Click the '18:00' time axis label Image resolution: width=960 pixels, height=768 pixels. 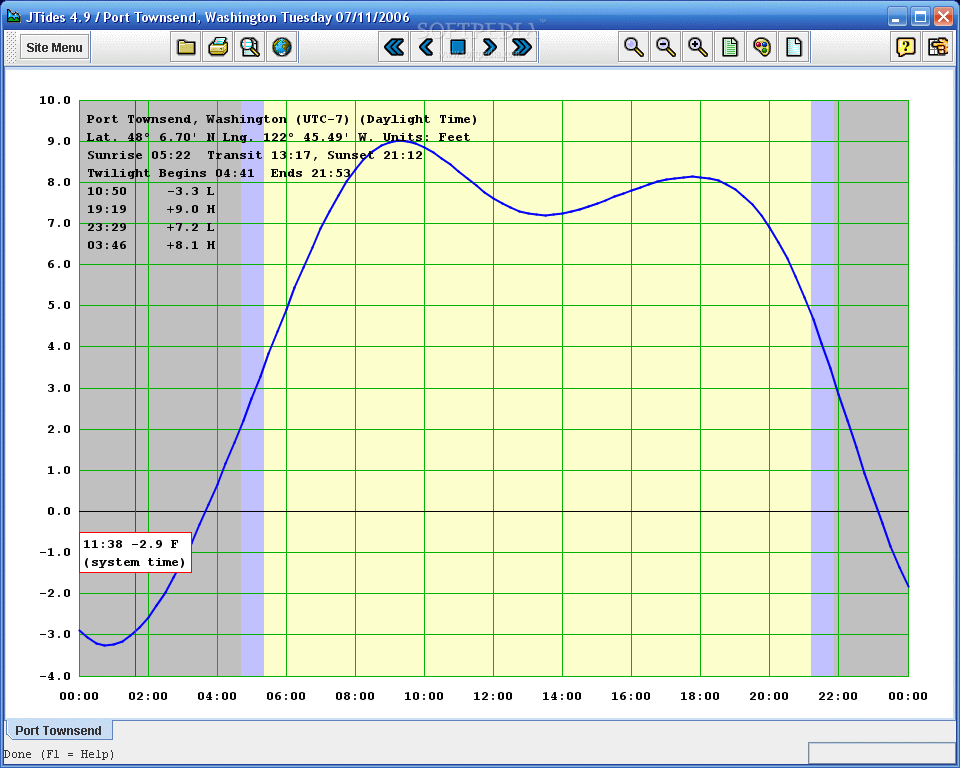point(700,696)
